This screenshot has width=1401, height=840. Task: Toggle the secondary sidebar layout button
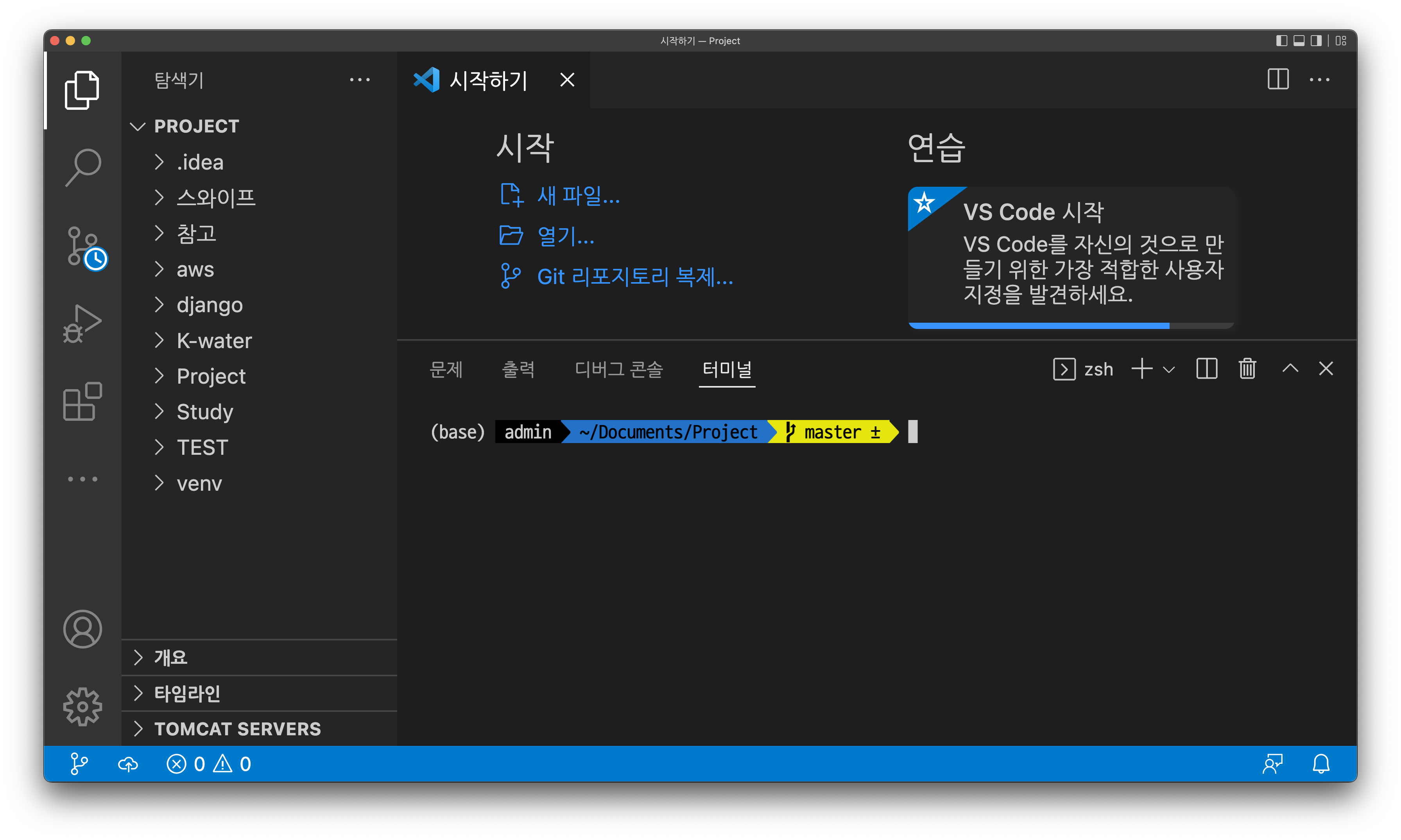click(x=1316, y=41)
